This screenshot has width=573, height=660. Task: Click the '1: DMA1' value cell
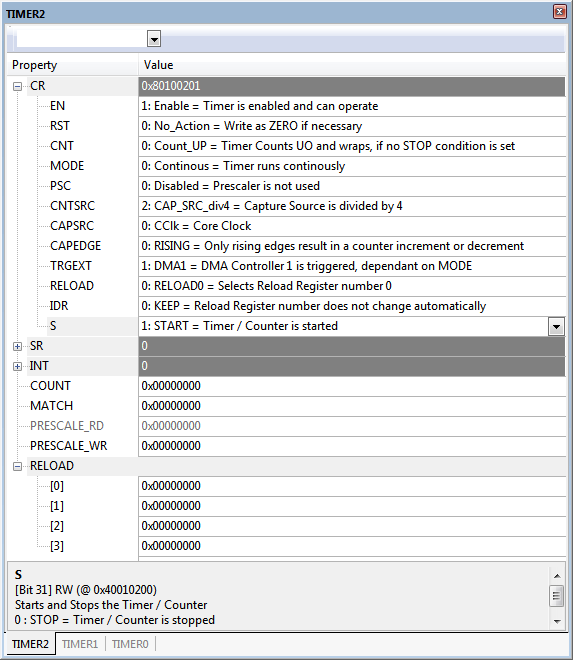[352, 266]
